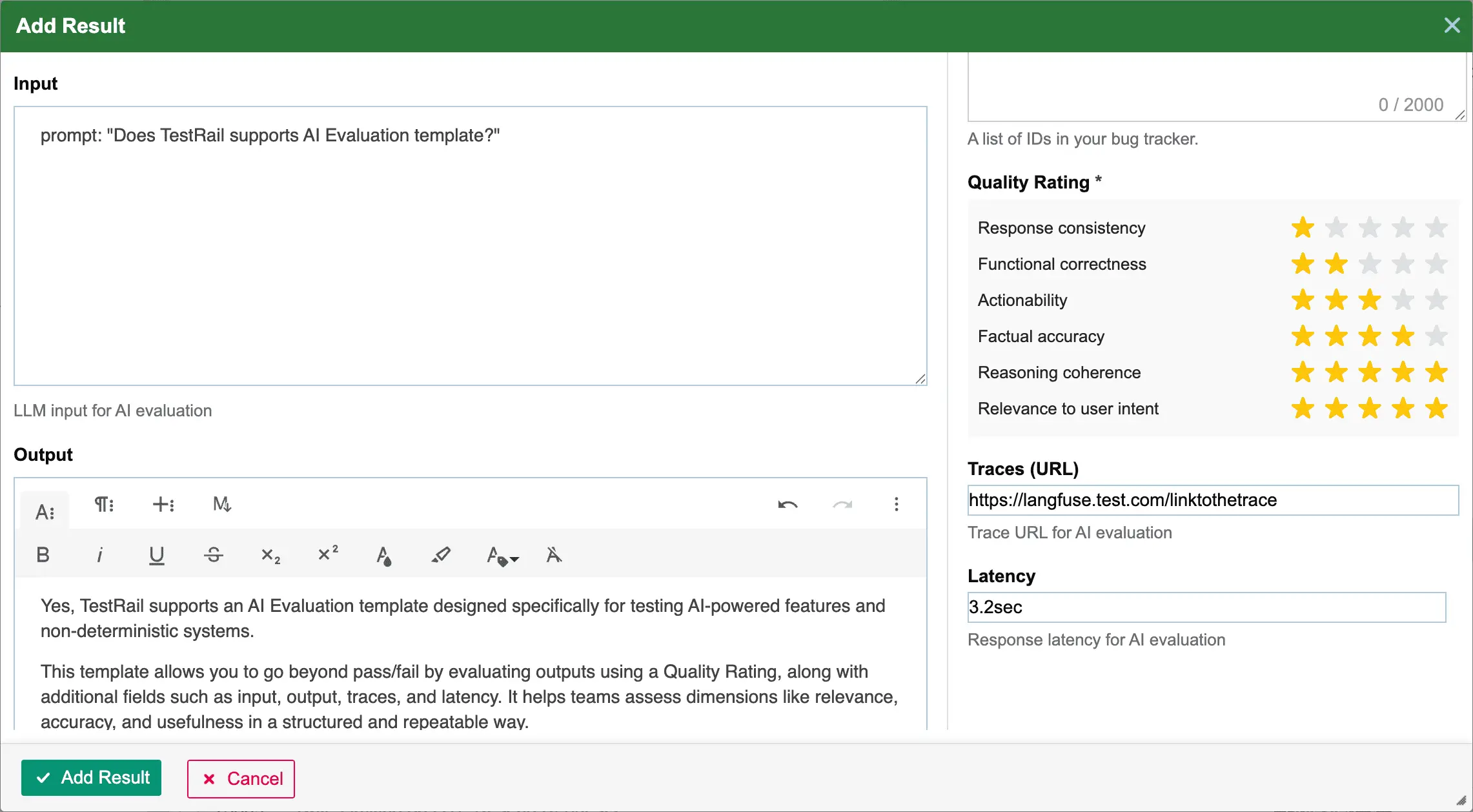Clear text formatting
The image size is (1473, 812).
tap(554, 554)
